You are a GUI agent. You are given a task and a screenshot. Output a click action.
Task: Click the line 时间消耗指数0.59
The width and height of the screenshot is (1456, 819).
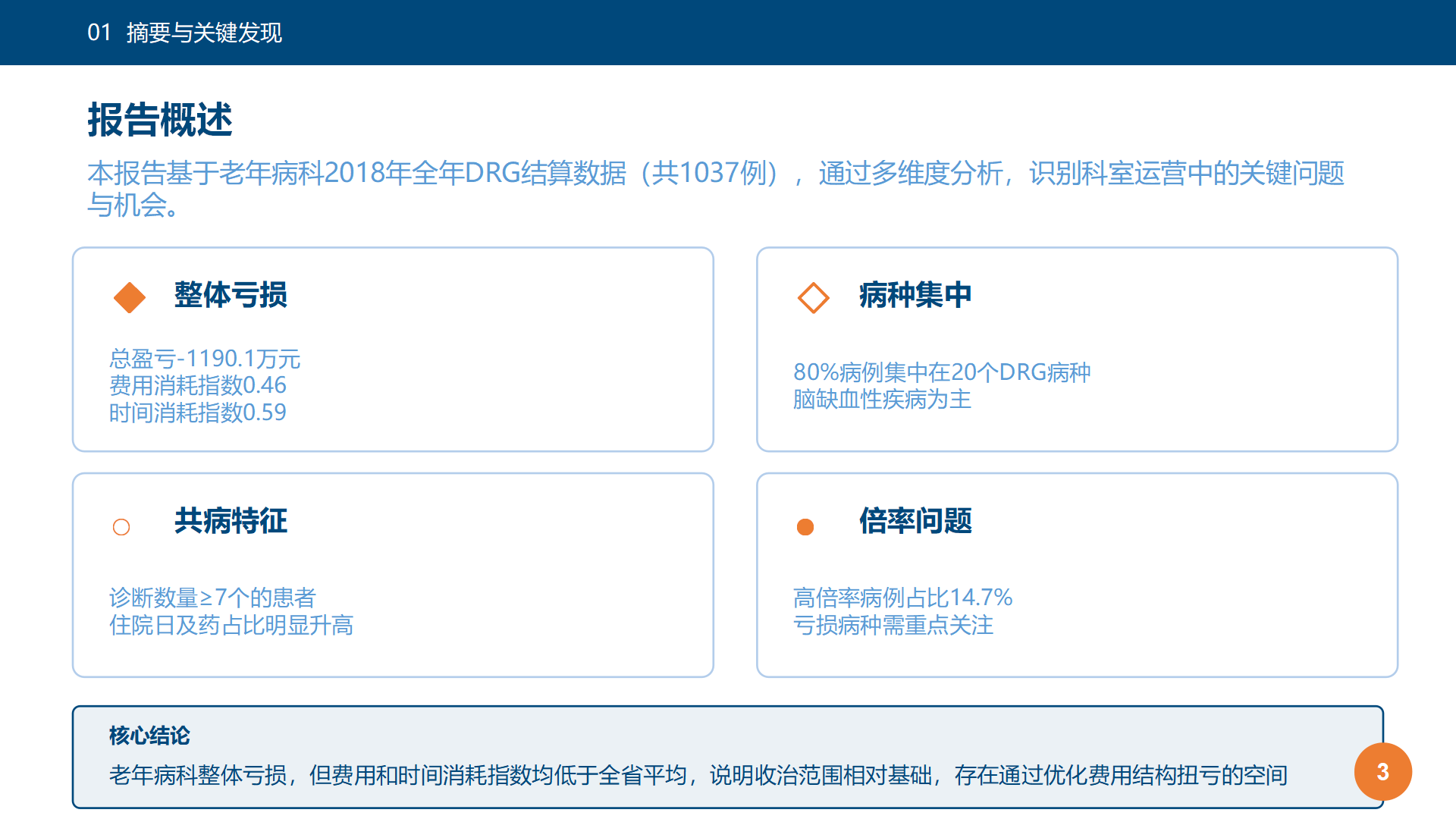pyautogui.click(x=197, y=413)
